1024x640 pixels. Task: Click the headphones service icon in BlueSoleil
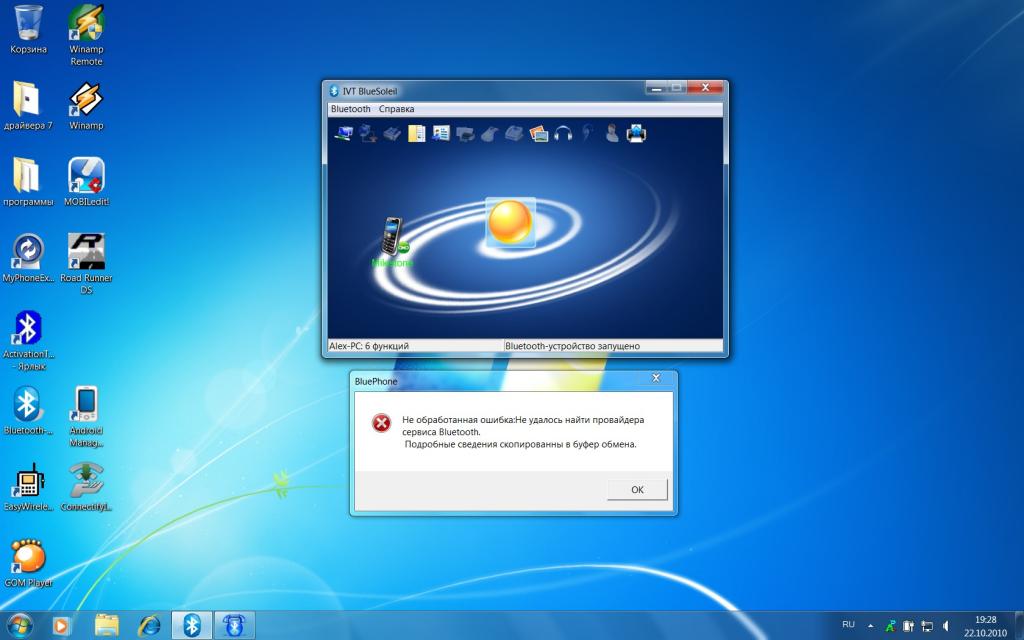tap(563, 133)
